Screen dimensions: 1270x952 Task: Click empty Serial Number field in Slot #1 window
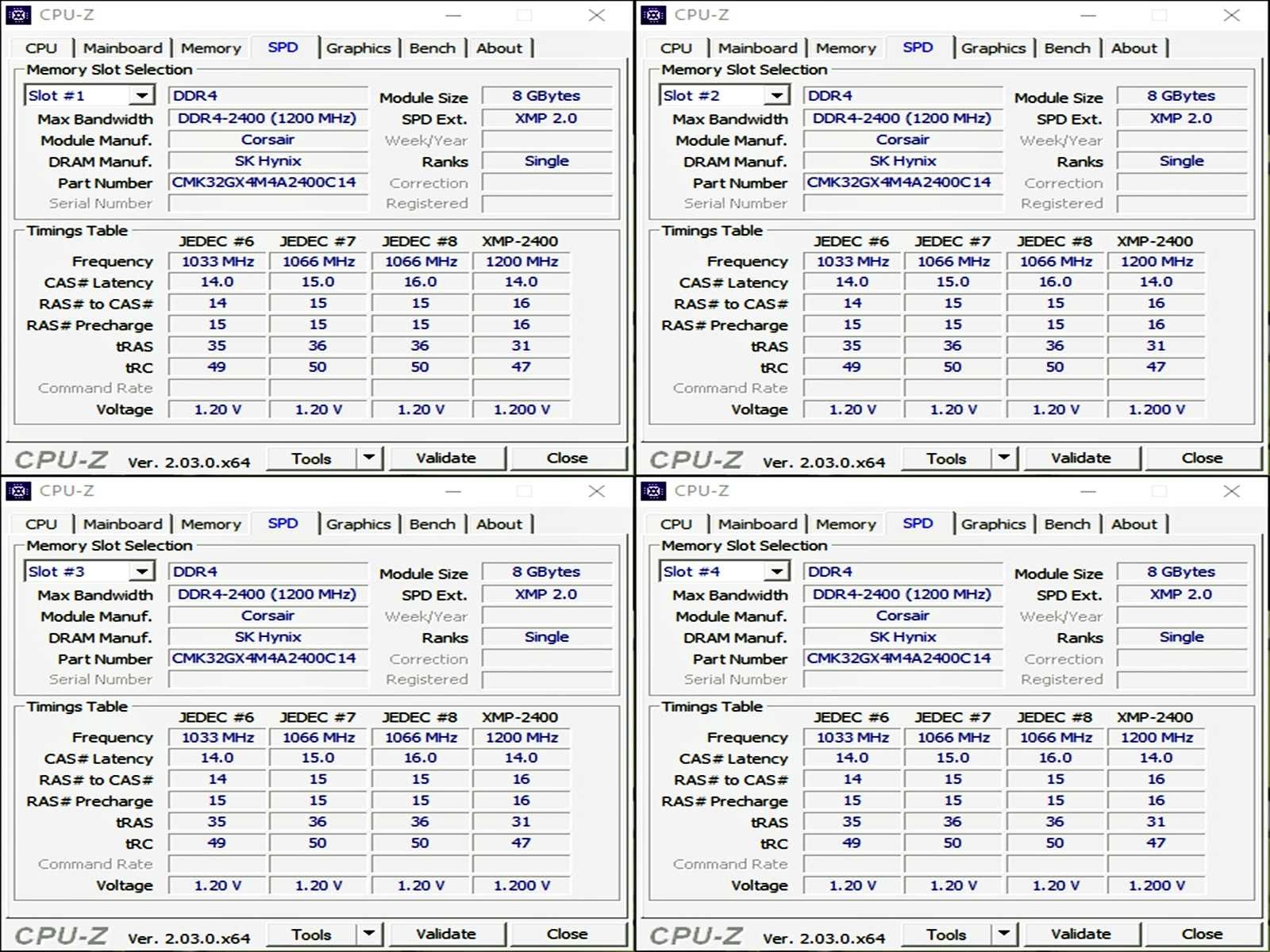point(268,204)
